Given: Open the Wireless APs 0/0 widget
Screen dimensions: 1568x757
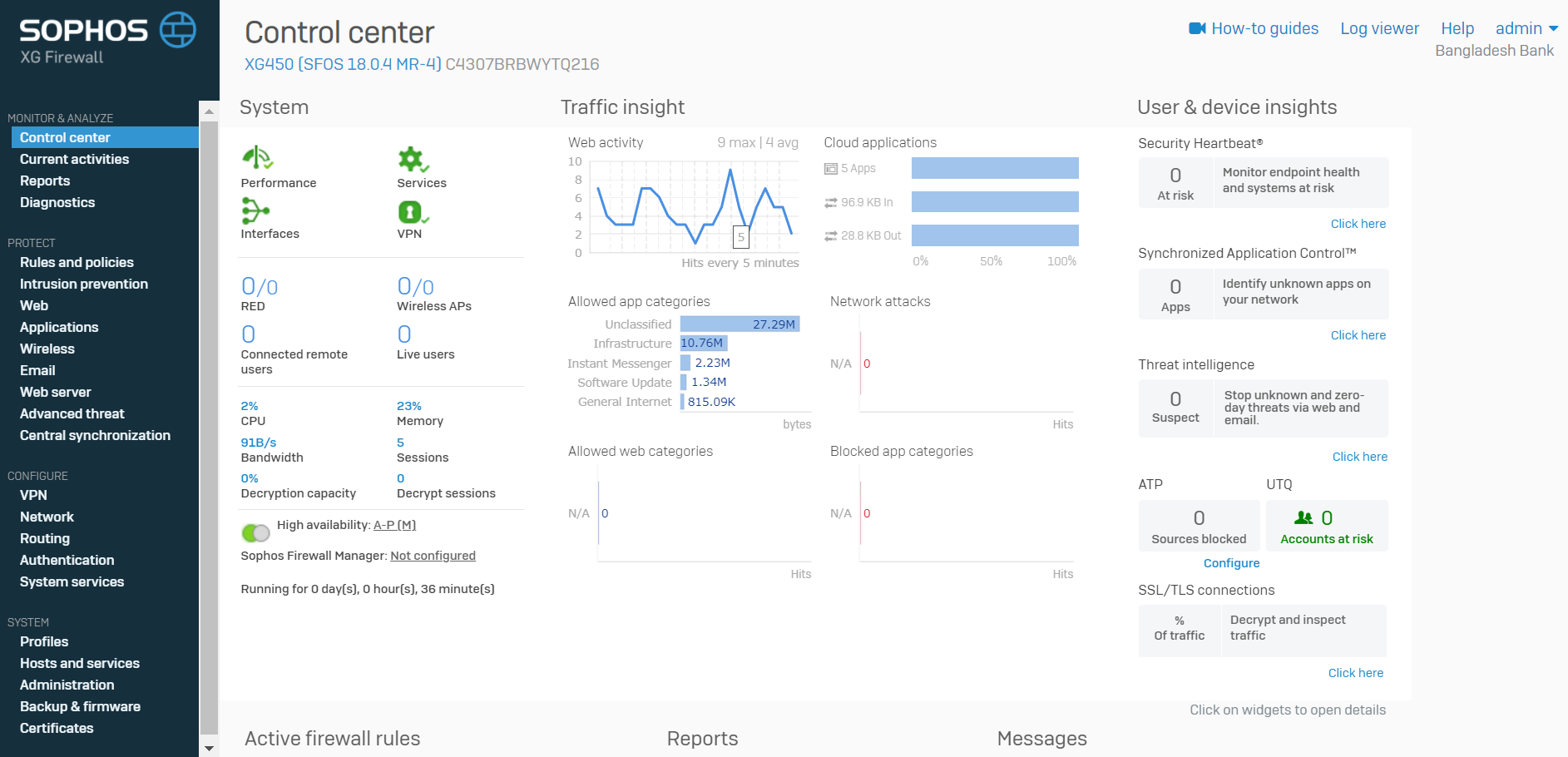Looking at the screenshot, I should tap(433, 293).
